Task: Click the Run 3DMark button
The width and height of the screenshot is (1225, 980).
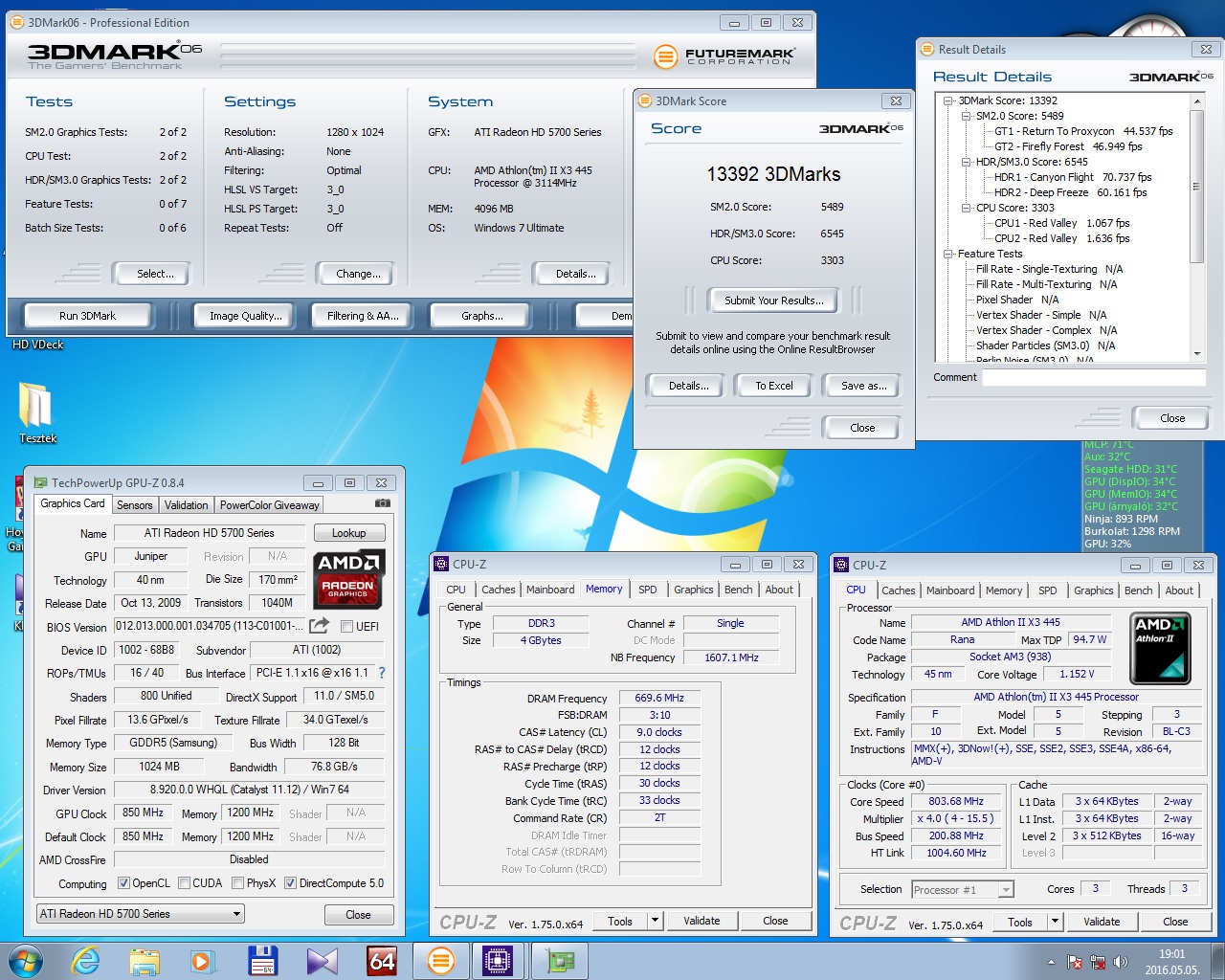Action: point(87,316)
